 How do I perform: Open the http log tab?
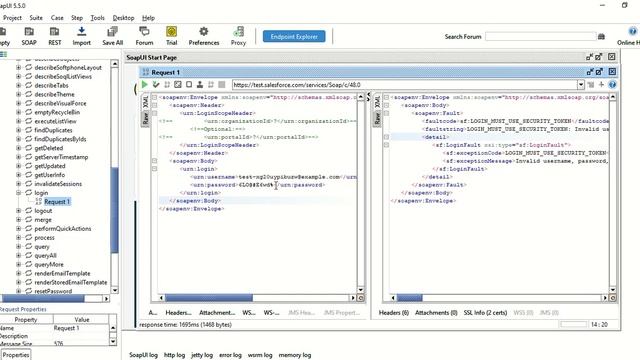(174, 355)
